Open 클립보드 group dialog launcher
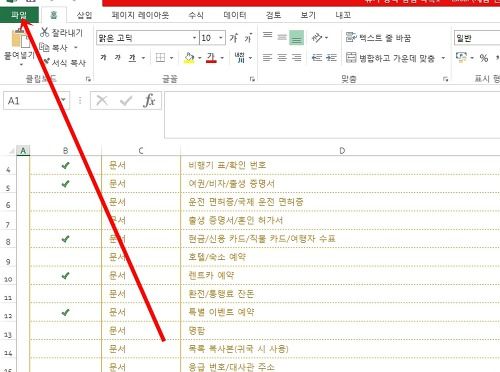Screen dimensions: 500x372 pyautogui.click(x=88, y=79)
